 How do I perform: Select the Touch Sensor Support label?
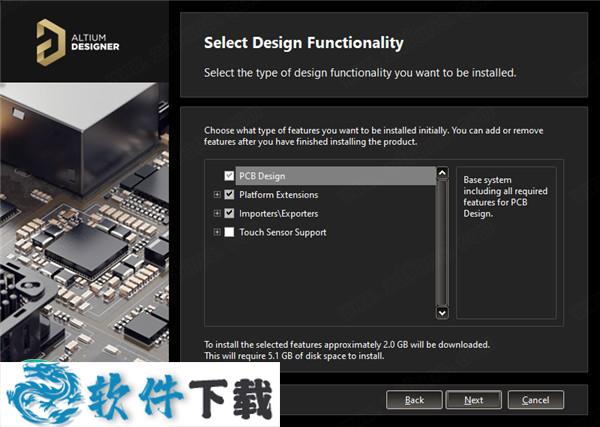[x=283, y=232]
